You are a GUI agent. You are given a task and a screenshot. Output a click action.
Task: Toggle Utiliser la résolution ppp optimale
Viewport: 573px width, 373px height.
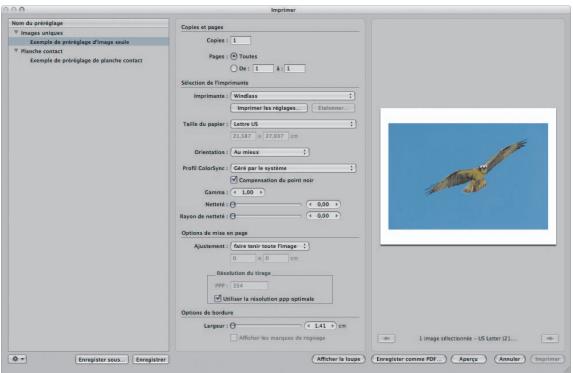tap(218, 298)
